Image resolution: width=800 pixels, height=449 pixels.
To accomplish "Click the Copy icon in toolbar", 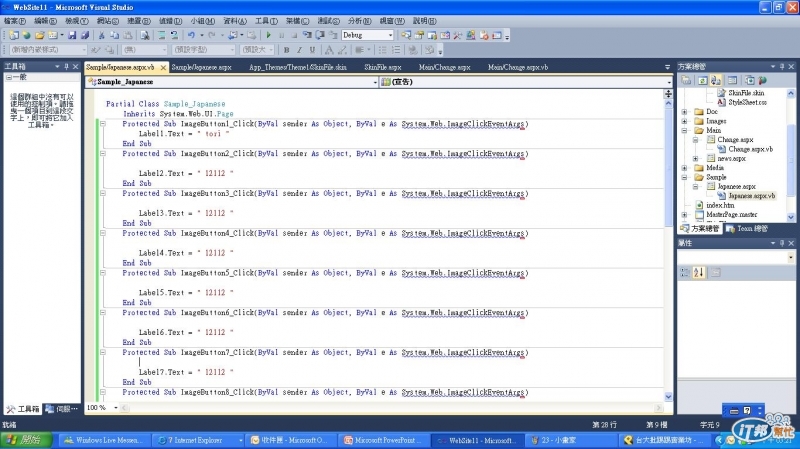I will (x=115, y=35).
